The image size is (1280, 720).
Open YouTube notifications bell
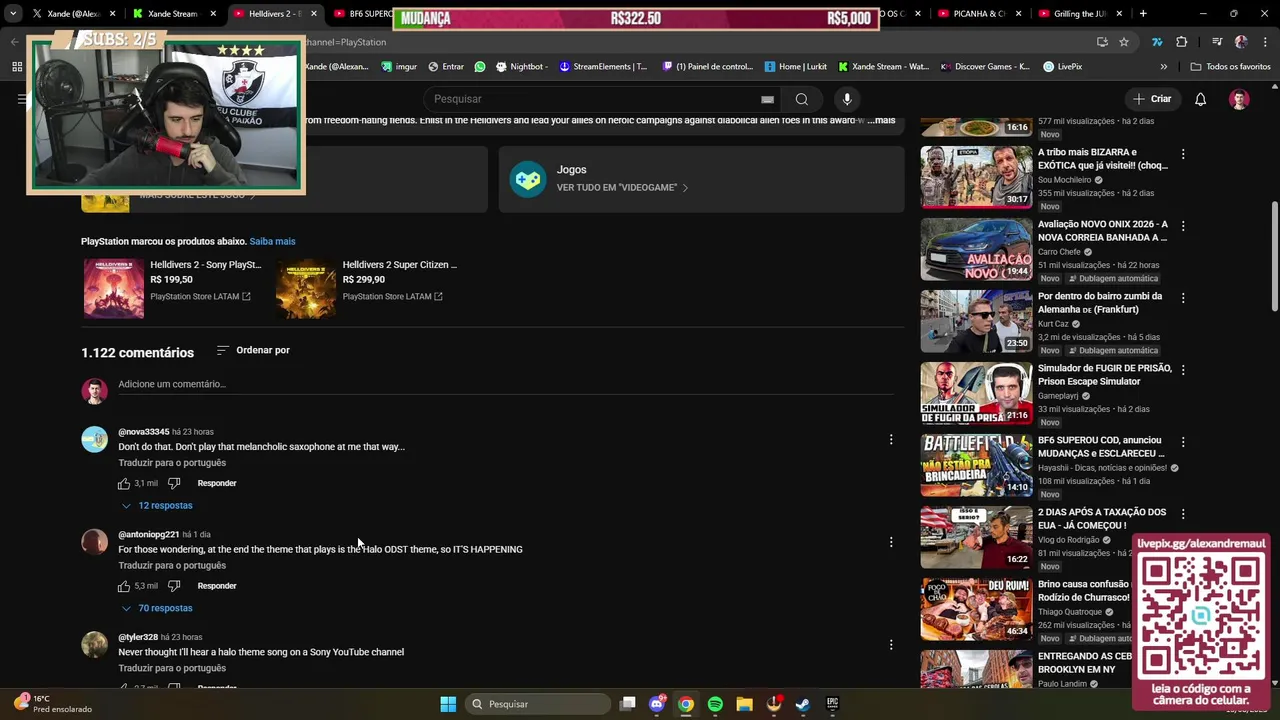1200,99
